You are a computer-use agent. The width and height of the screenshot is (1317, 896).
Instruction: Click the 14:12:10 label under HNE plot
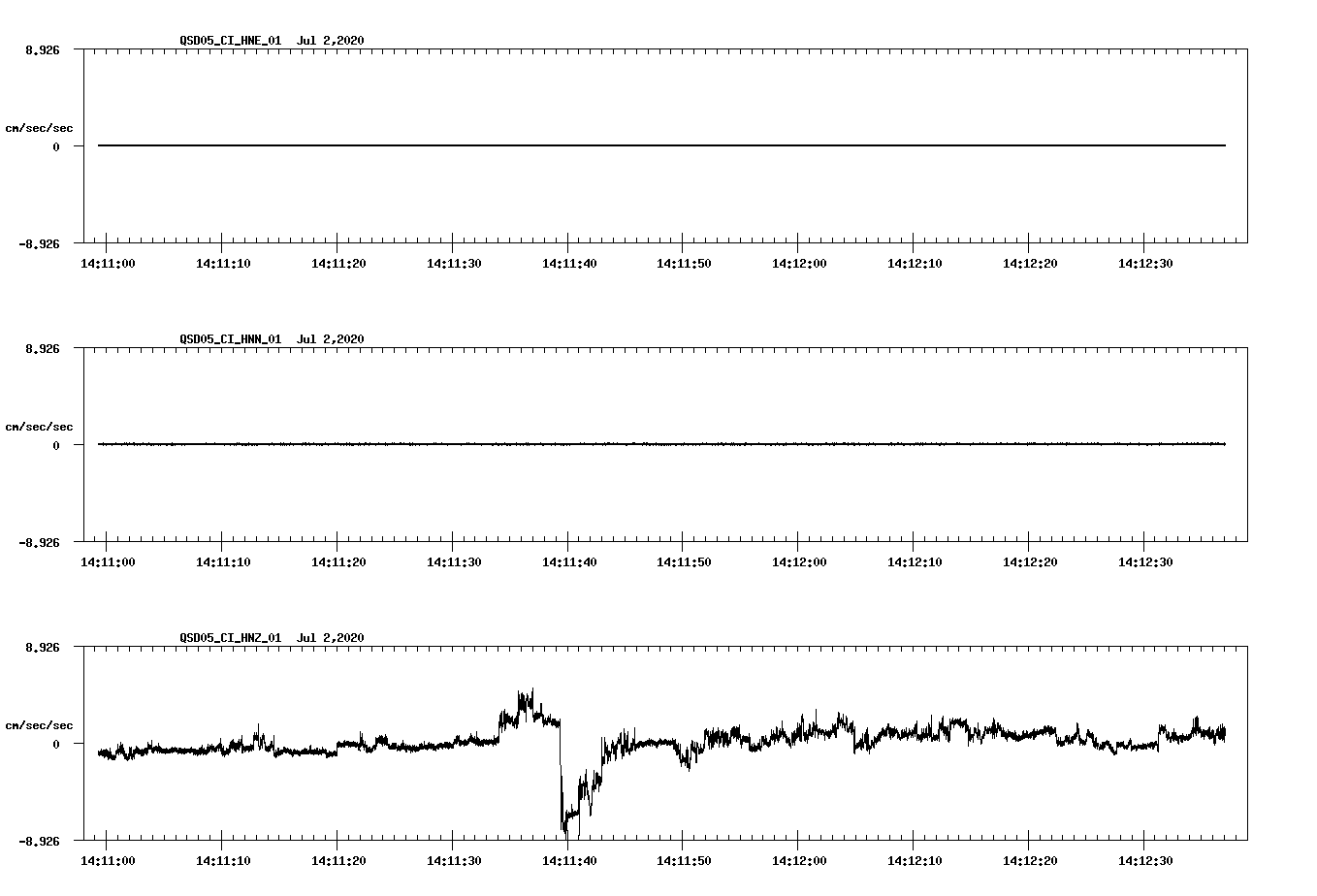click(915, 264)
